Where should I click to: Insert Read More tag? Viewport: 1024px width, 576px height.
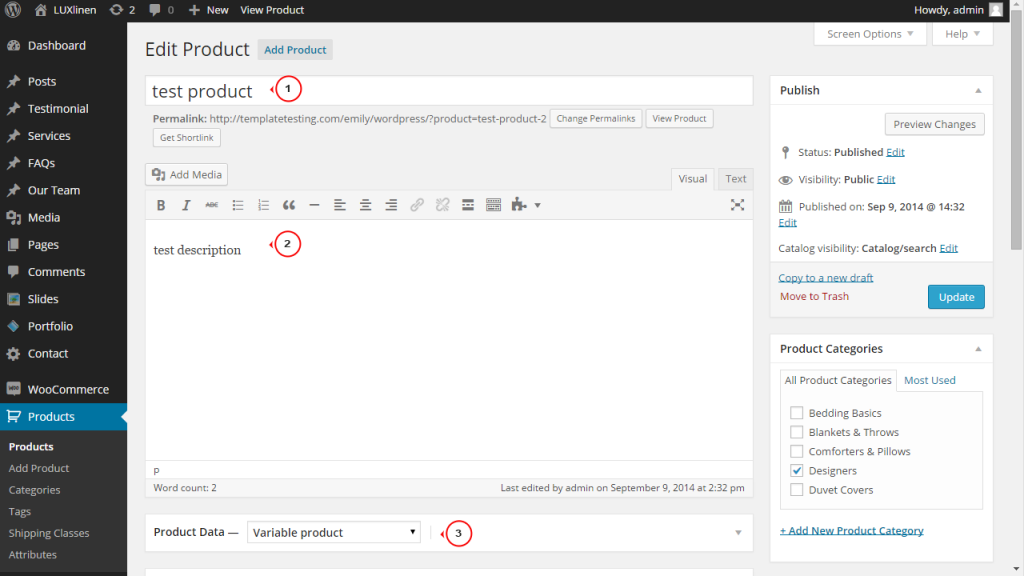click(468, 205)
